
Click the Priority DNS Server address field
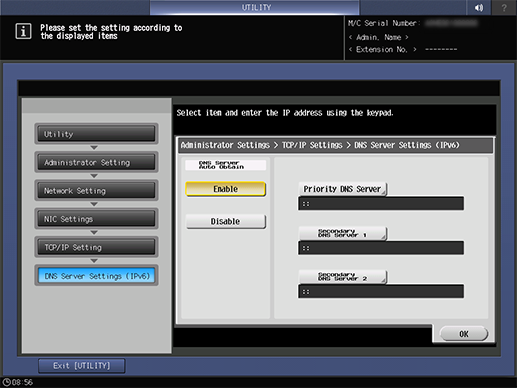pyautogui.click(x=381, y=203)
